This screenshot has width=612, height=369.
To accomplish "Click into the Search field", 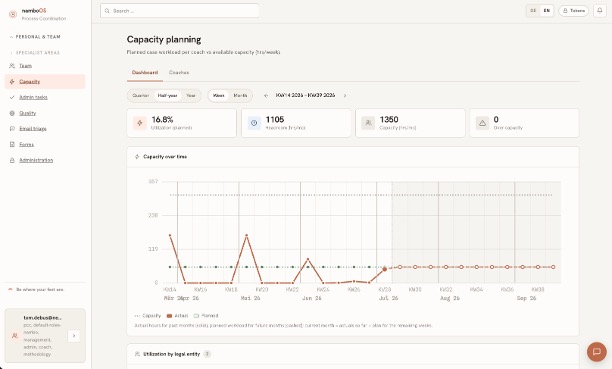I will (180, 11).
